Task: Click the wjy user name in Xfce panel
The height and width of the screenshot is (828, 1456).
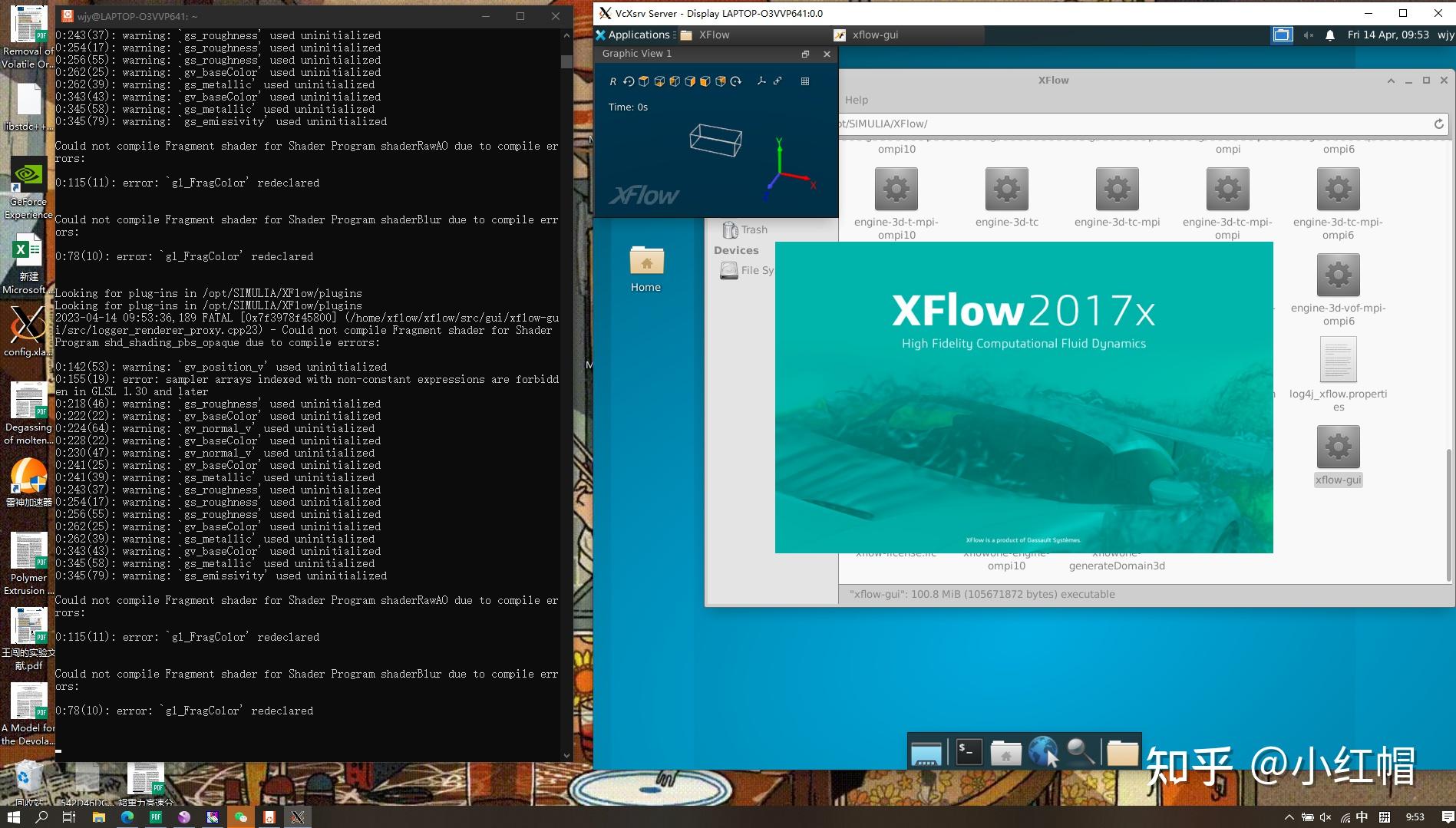Action: 1445,35
